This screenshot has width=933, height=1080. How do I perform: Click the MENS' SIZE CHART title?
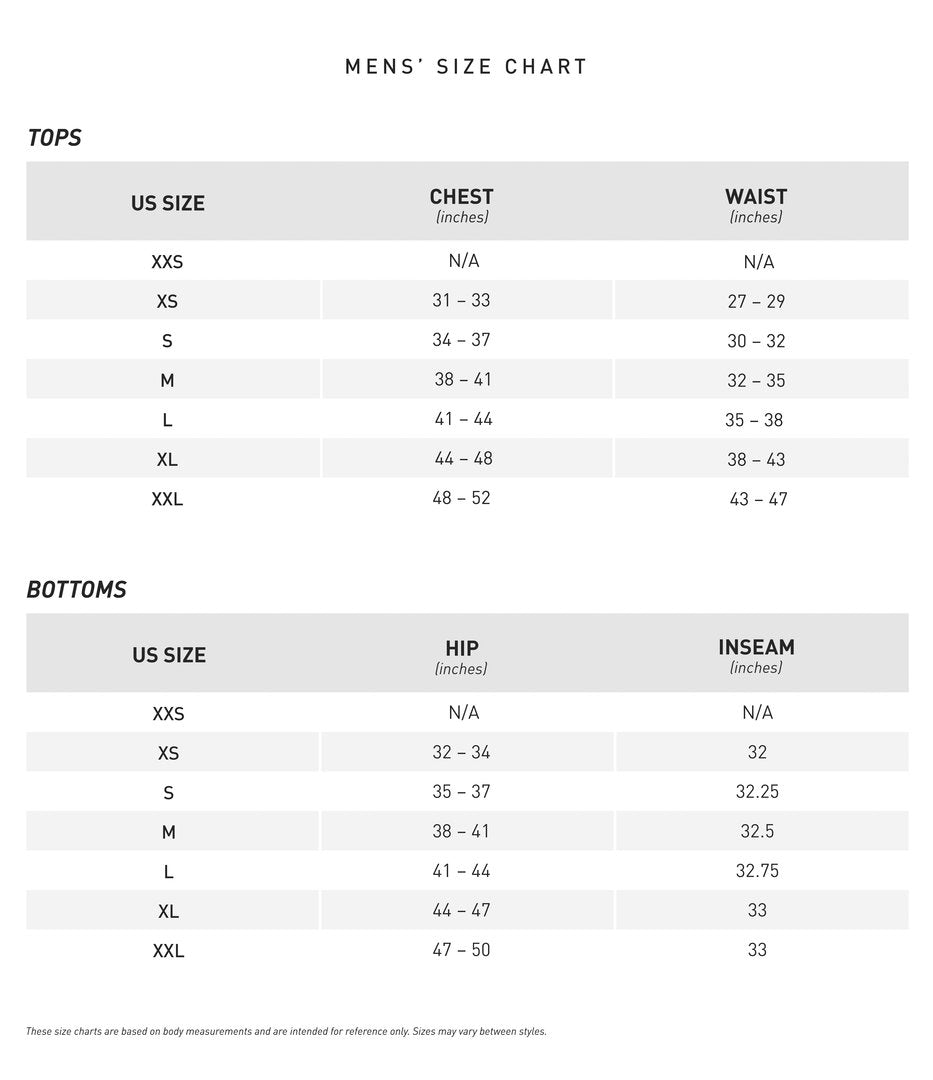[466, 67]
